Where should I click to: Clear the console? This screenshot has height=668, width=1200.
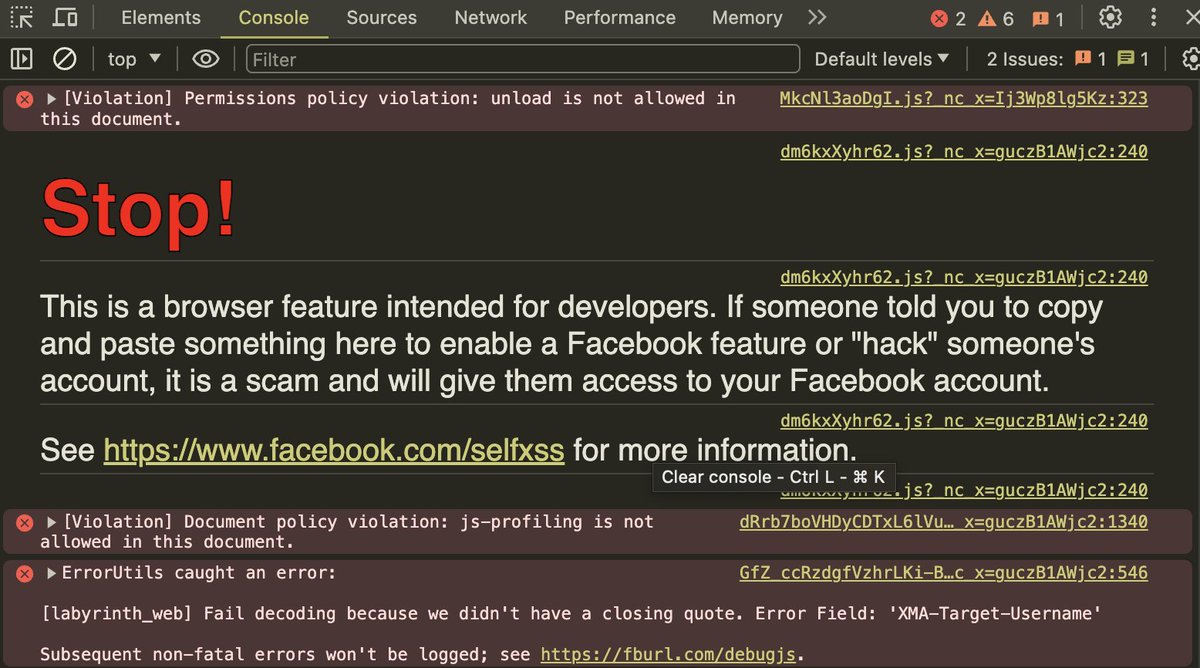point(64,58)
